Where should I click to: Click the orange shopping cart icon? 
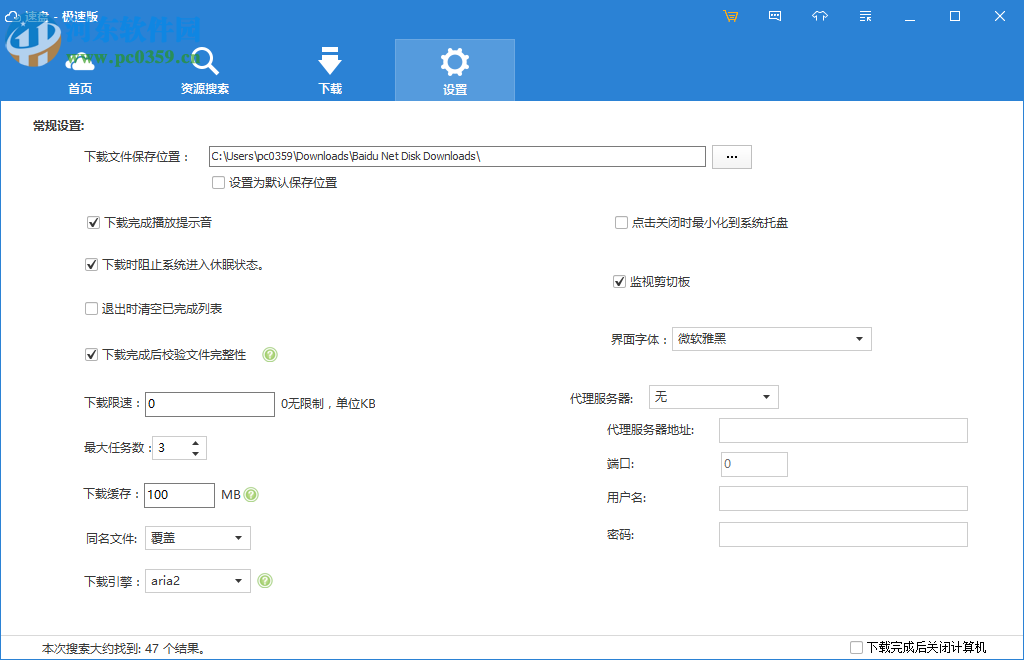(x=731, y=16)
